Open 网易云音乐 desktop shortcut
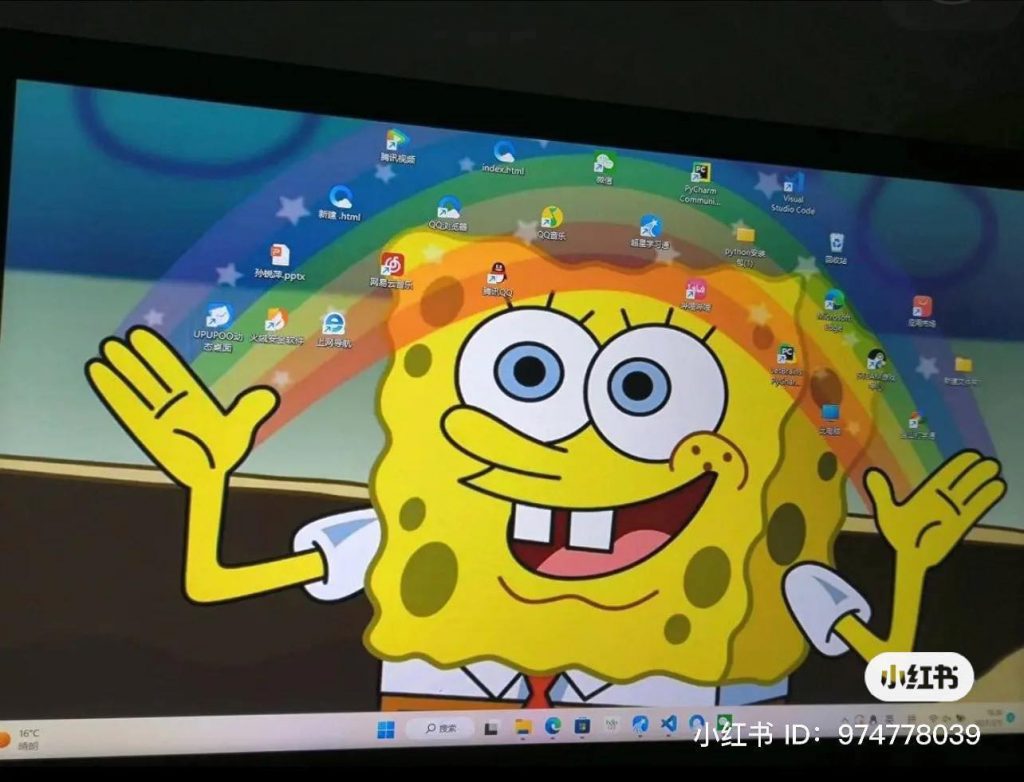Viewport: 1024px width, 782px height. [x=392, y=265]
